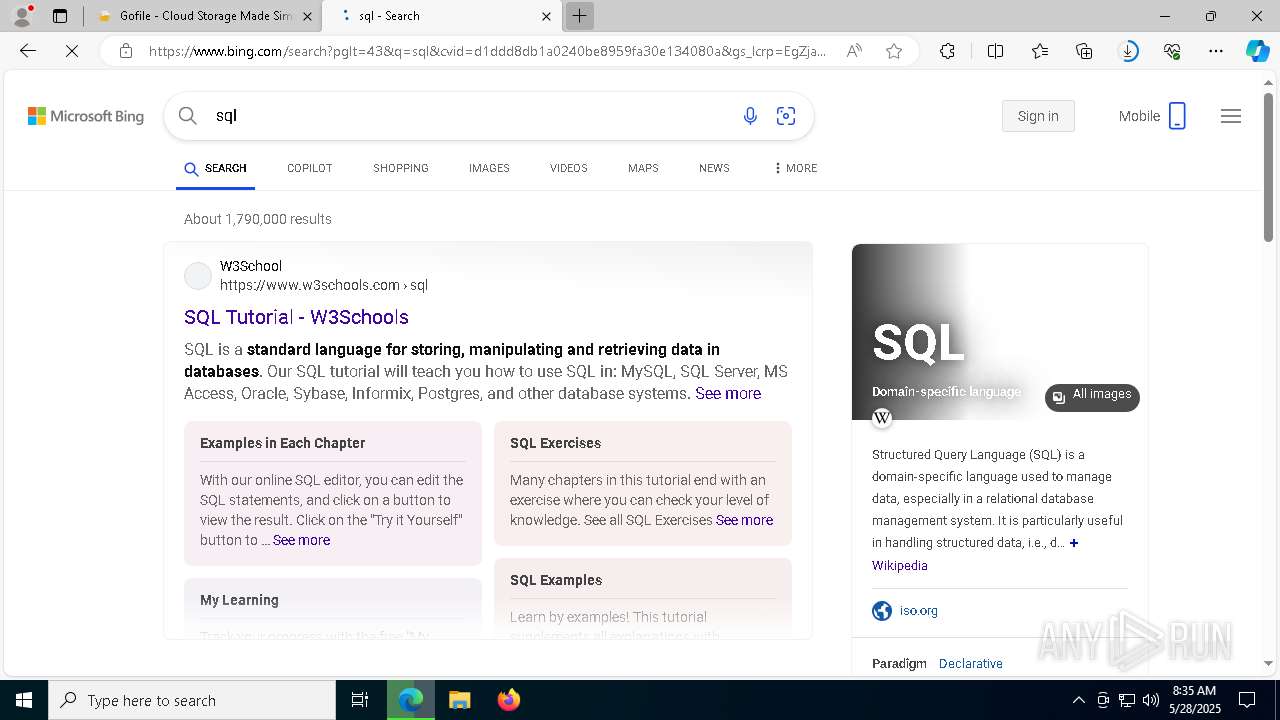This screenshot has height=720, width=1280.
Task: Open Edge Settings and more menu
Action: tap(1216, 51)
